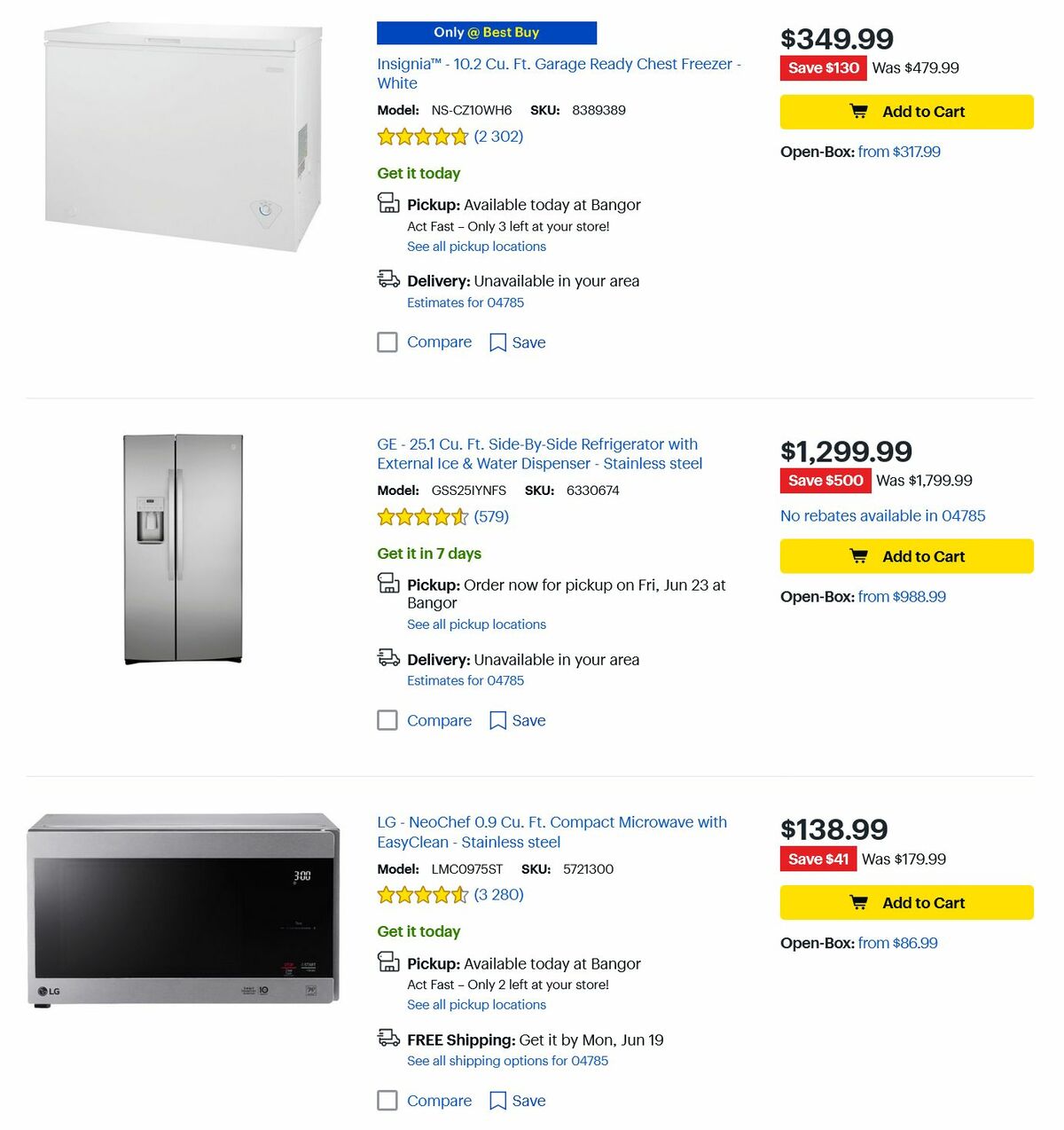Viewport: 1064px width, 1130px height.
Task: Click the cart icon on the refrigerator's Add to Cart button
Action: tap(858, 555)
